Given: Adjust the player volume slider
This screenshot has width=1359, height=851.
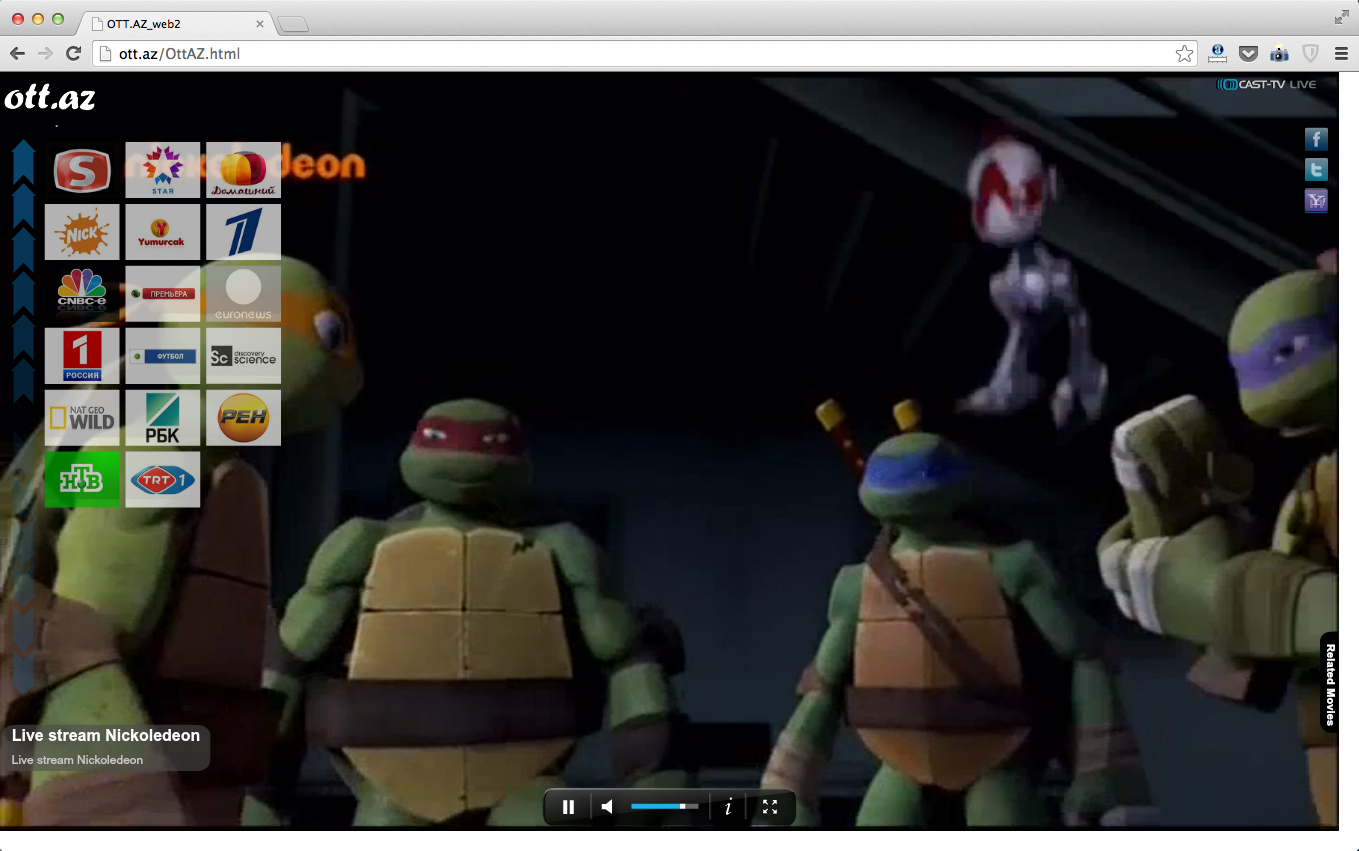Looking at the screenshot, I should tap(665, 806).
